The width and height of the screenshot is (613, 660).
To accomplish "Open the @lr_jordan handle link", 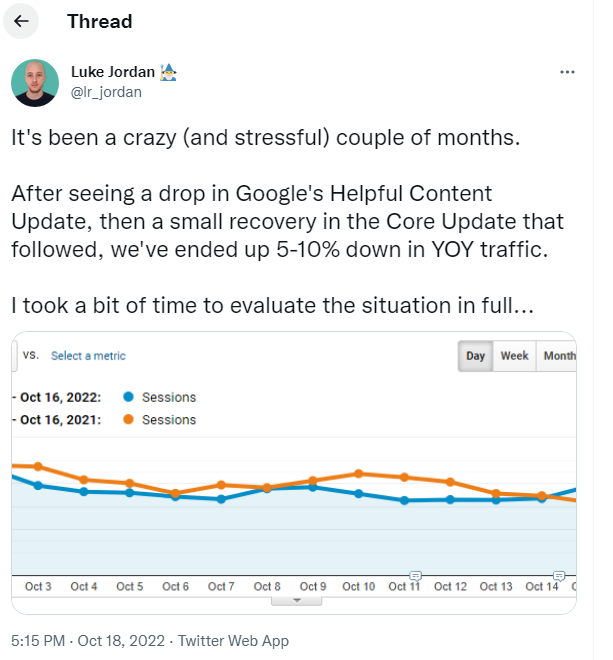I will (x=106, y=92).
